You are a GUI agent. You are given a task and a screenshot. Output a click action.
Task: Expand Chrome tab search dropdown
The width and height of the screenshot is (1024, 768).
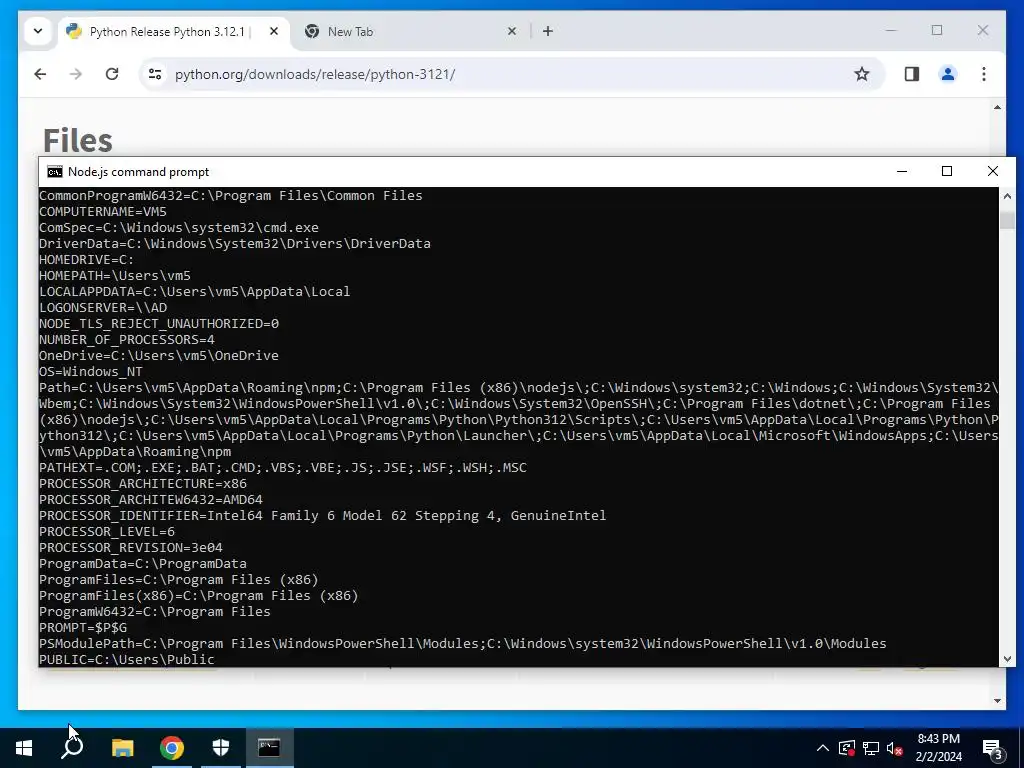38,31
